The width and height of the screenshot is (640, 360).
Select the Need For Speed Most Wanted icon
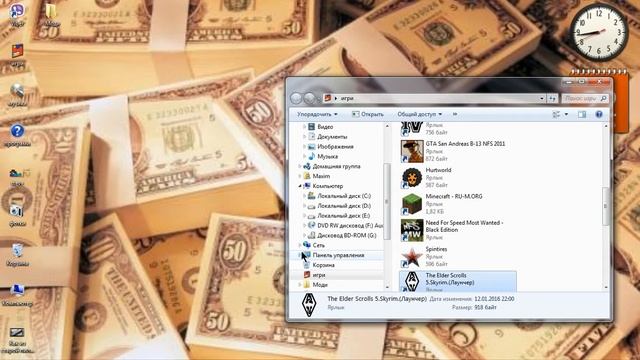pos(412,230)
